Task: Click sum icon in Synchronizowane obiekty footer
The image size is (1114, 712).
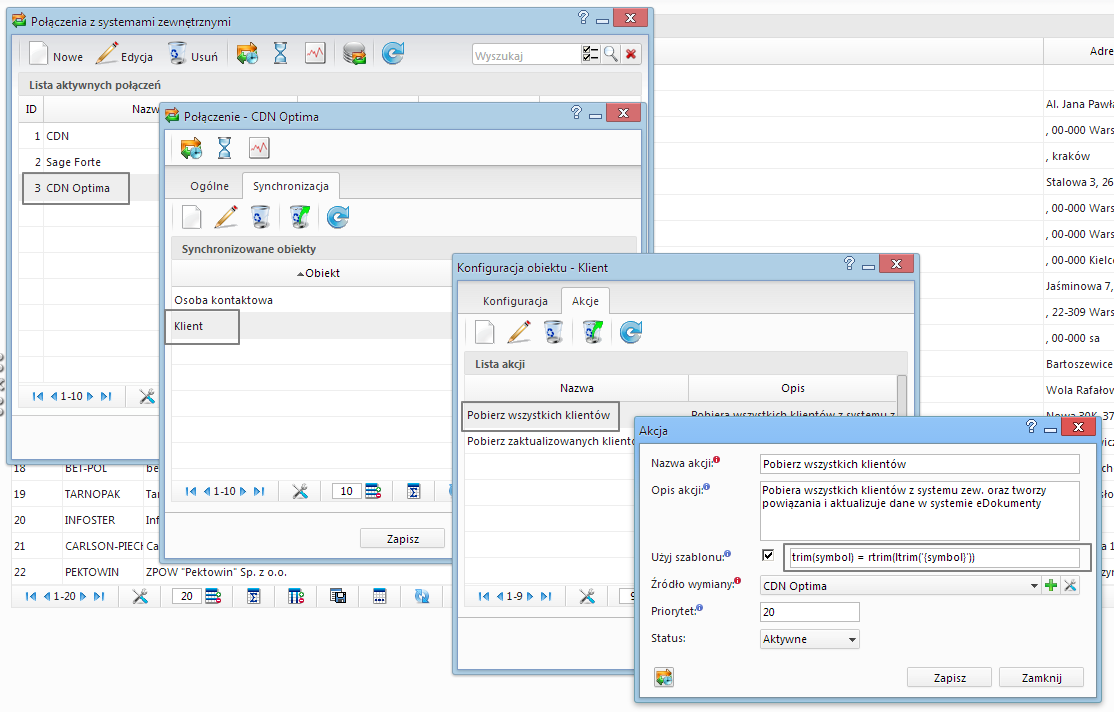Action: (x=413, y=491)
